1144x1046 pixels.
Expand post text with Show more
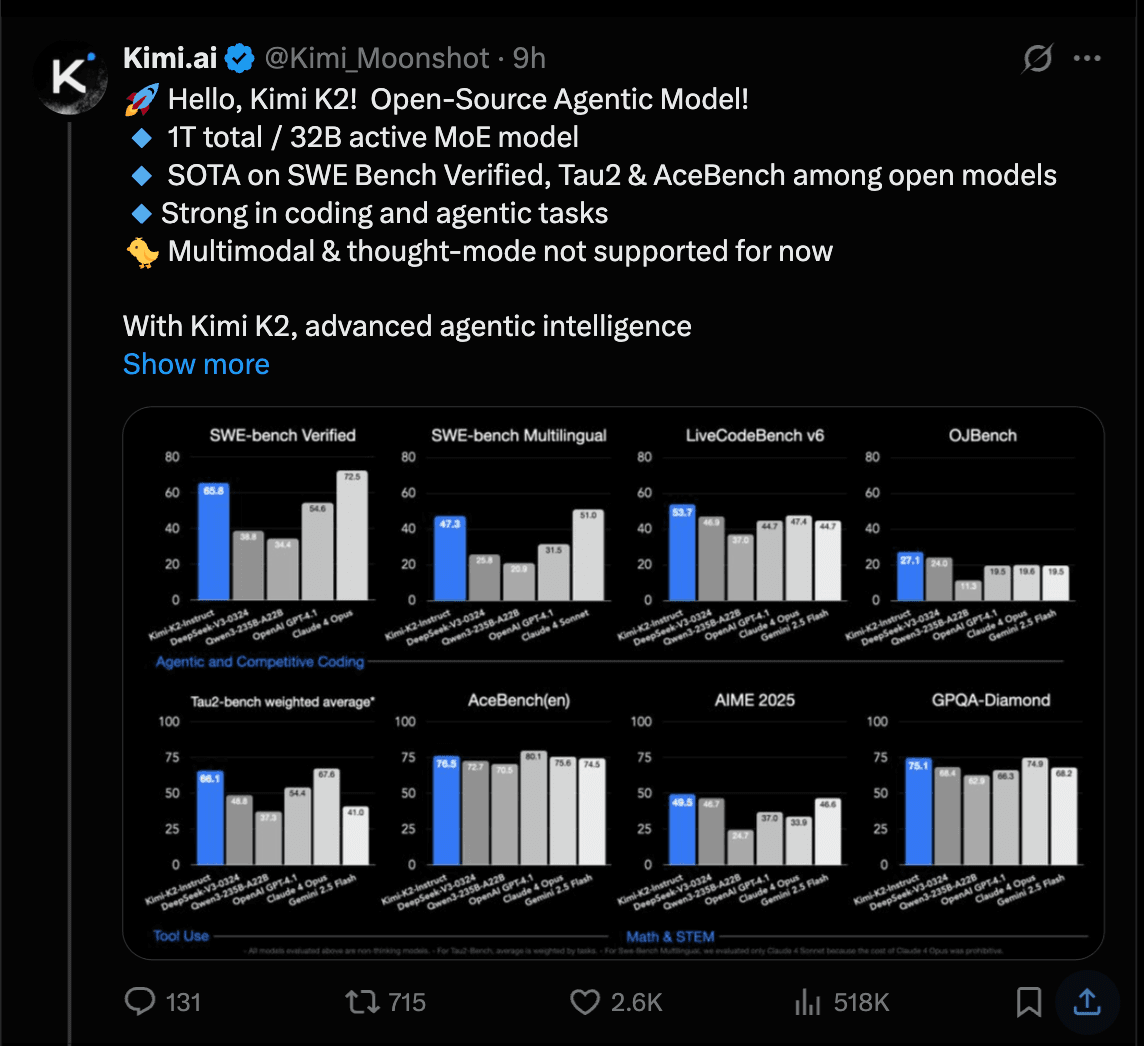tap(196, 364)
